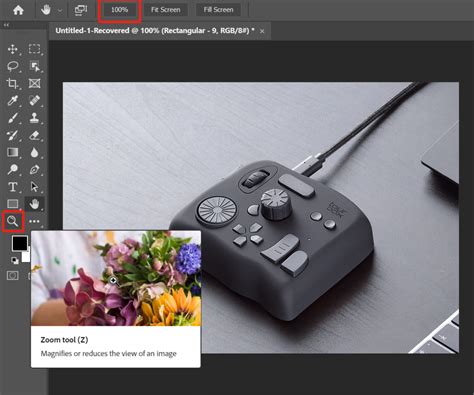474x395 pixels.
Task: Collapse the toolbar with double-chevron
Action: 6,25
